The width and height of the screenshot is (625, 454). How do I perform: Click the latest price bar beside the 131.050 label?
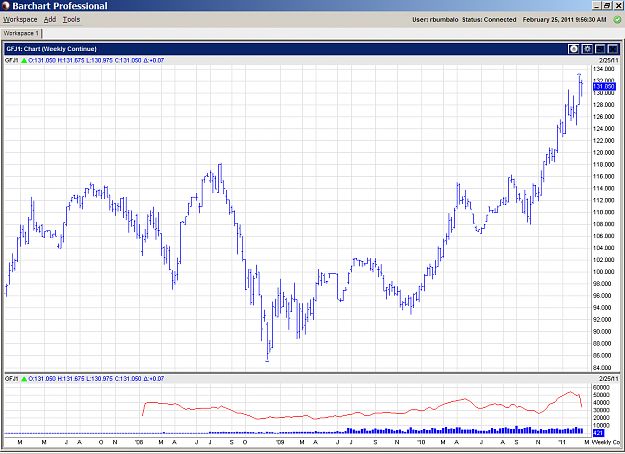coord(582,88)
